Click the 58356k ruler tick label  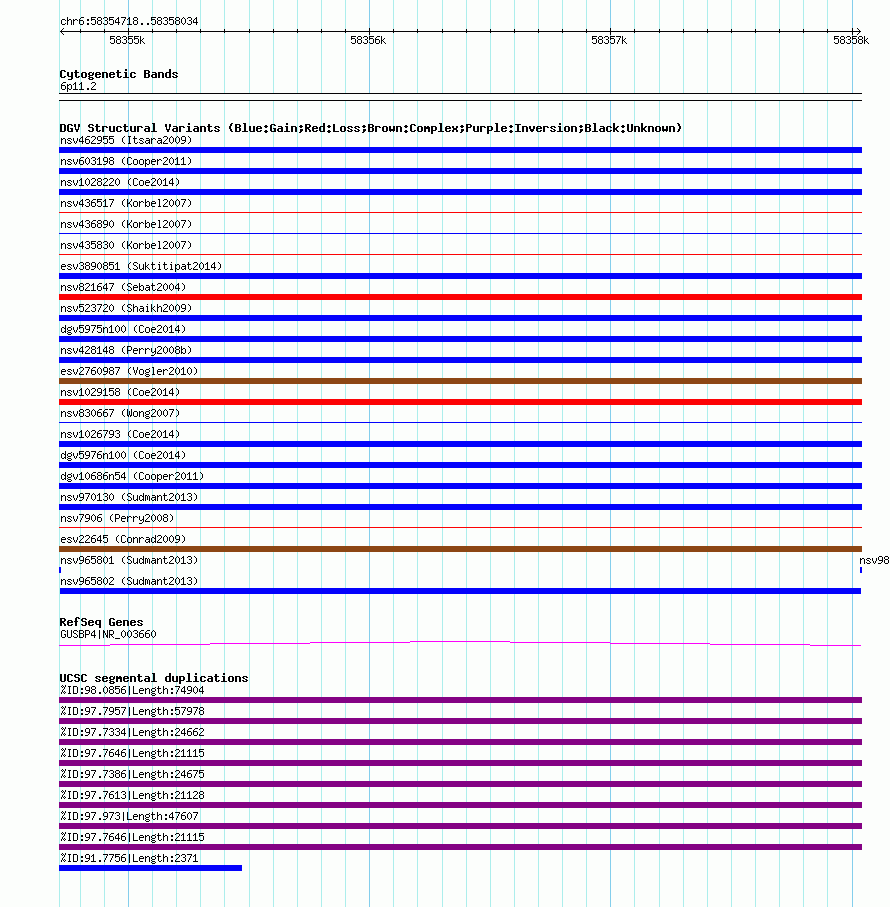click(368, 40)
